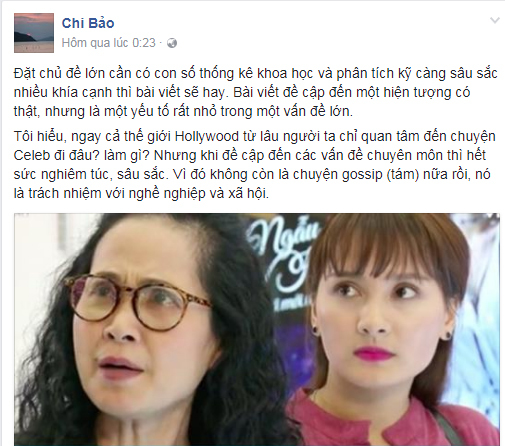
Task: Open Chi Bảo's profile picture thumbnail
Action: [x=34, y=33]
